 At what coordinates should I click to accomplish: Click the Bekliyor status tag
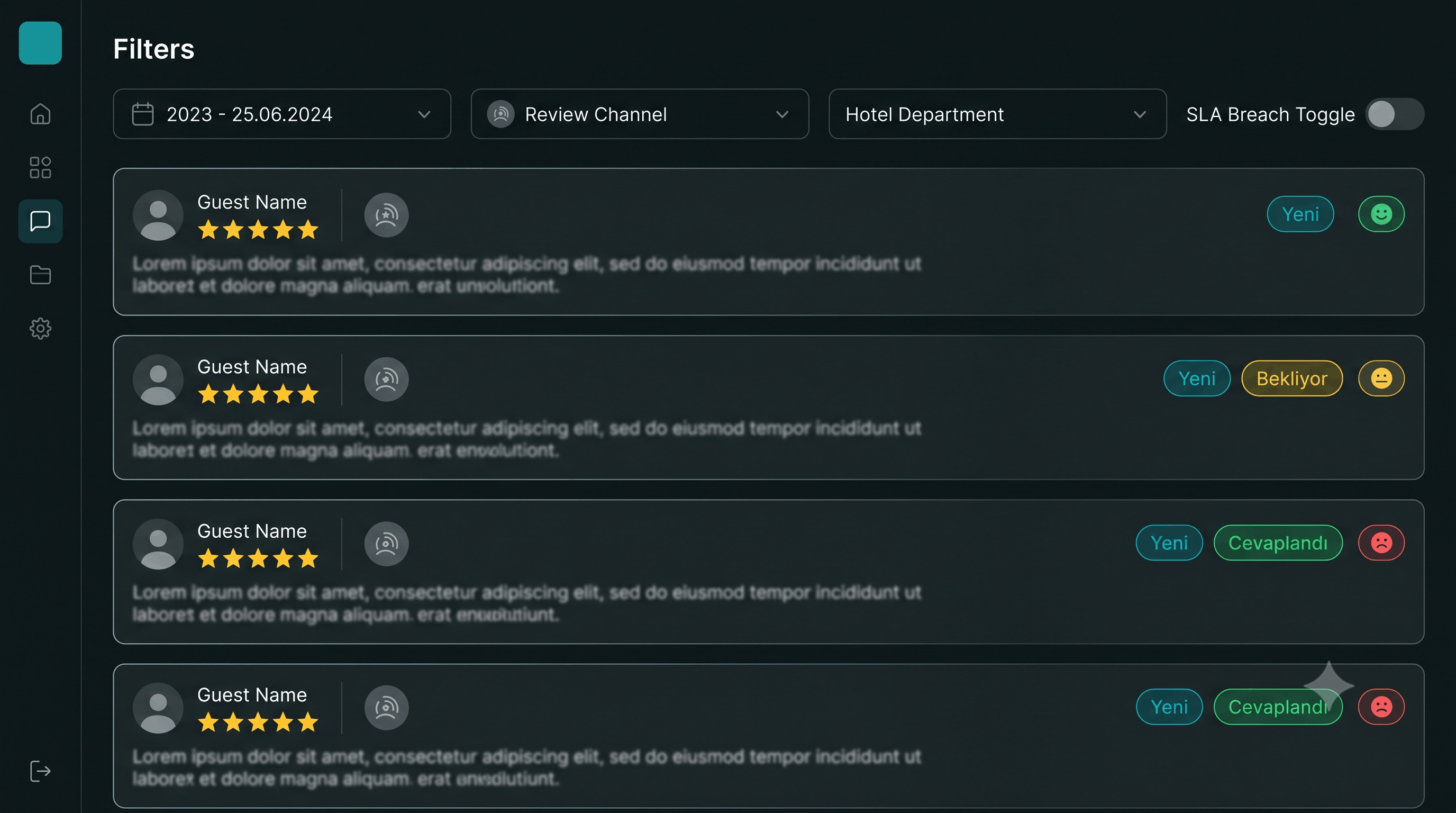[1292, 378]
